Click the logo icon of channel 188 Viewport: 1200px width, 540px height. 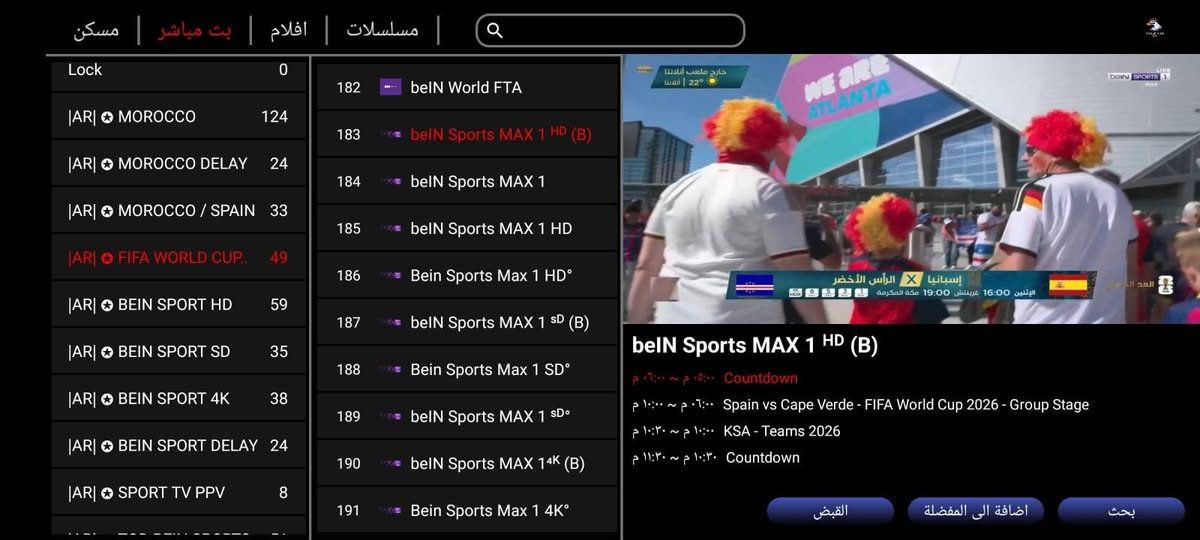pyautogui.click(x=391, y=369)
